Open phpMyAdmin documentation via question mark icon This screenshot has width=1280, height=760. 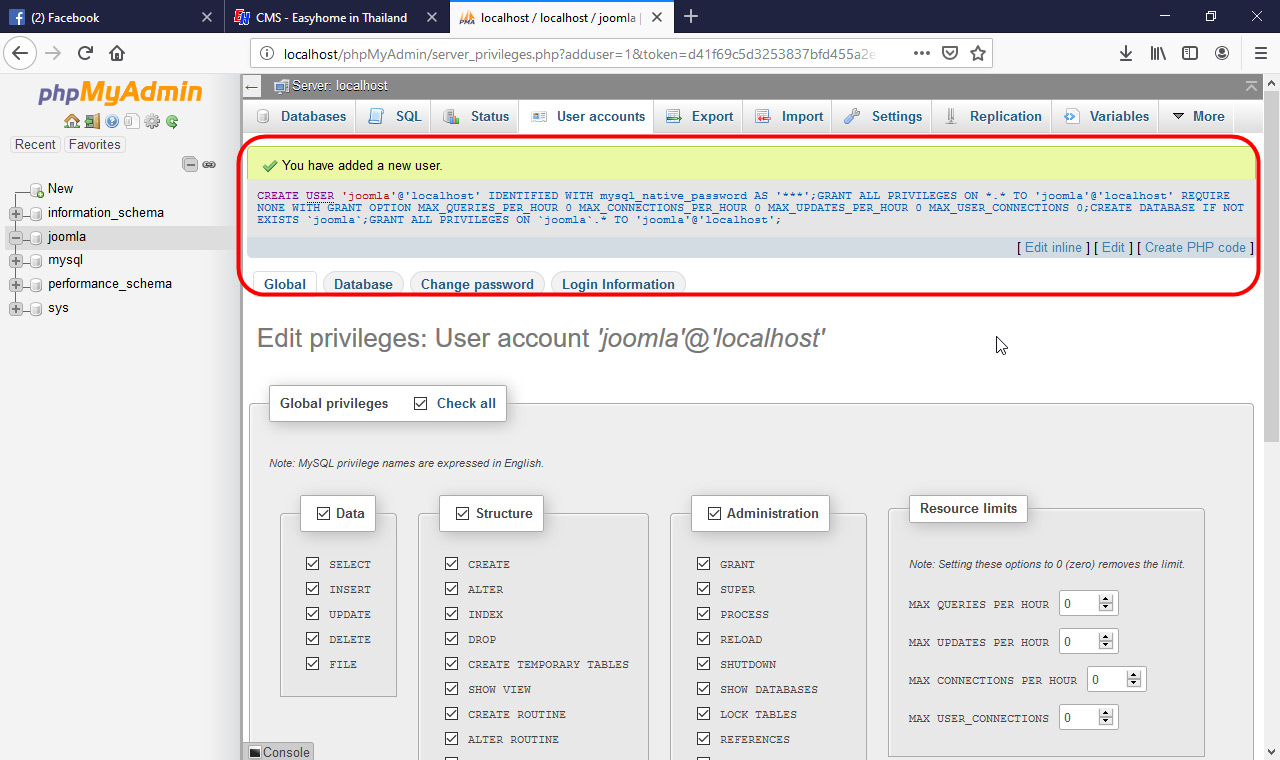[112, 121]
